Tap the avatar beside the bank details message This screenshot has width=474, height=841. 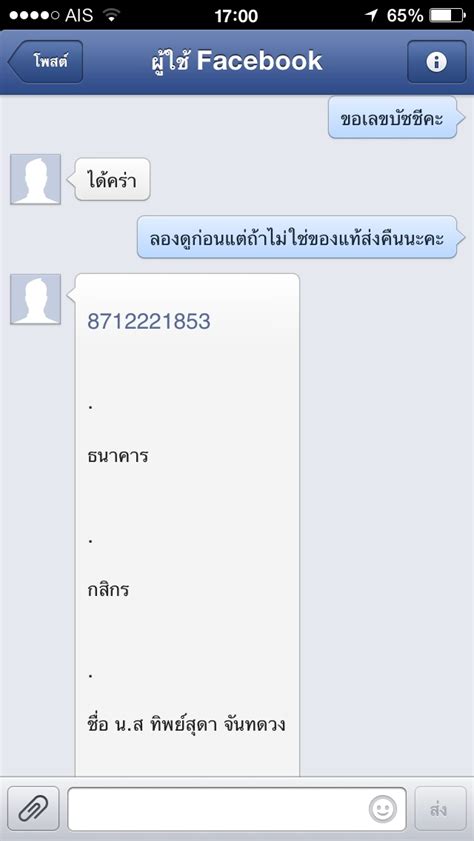[x=35, y=299]
